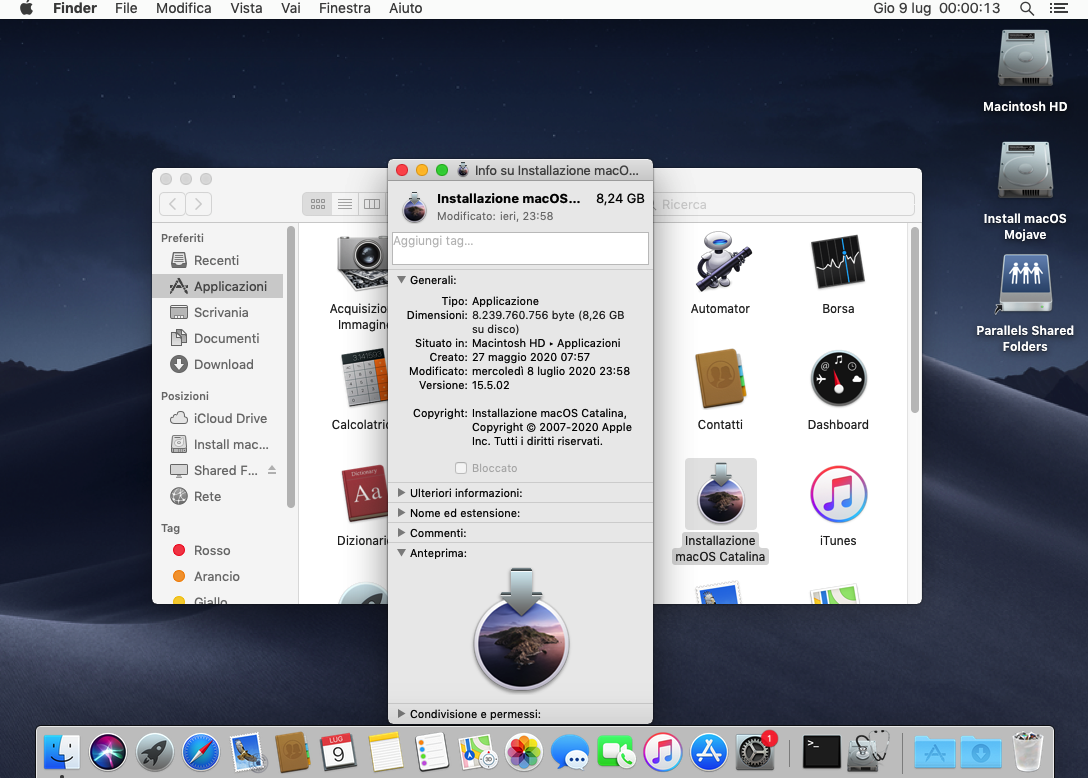Viewport: 1088px width, 778px height.
Task: Select Parallels Shared Folders on desktop
Action: coord(1025,283)
